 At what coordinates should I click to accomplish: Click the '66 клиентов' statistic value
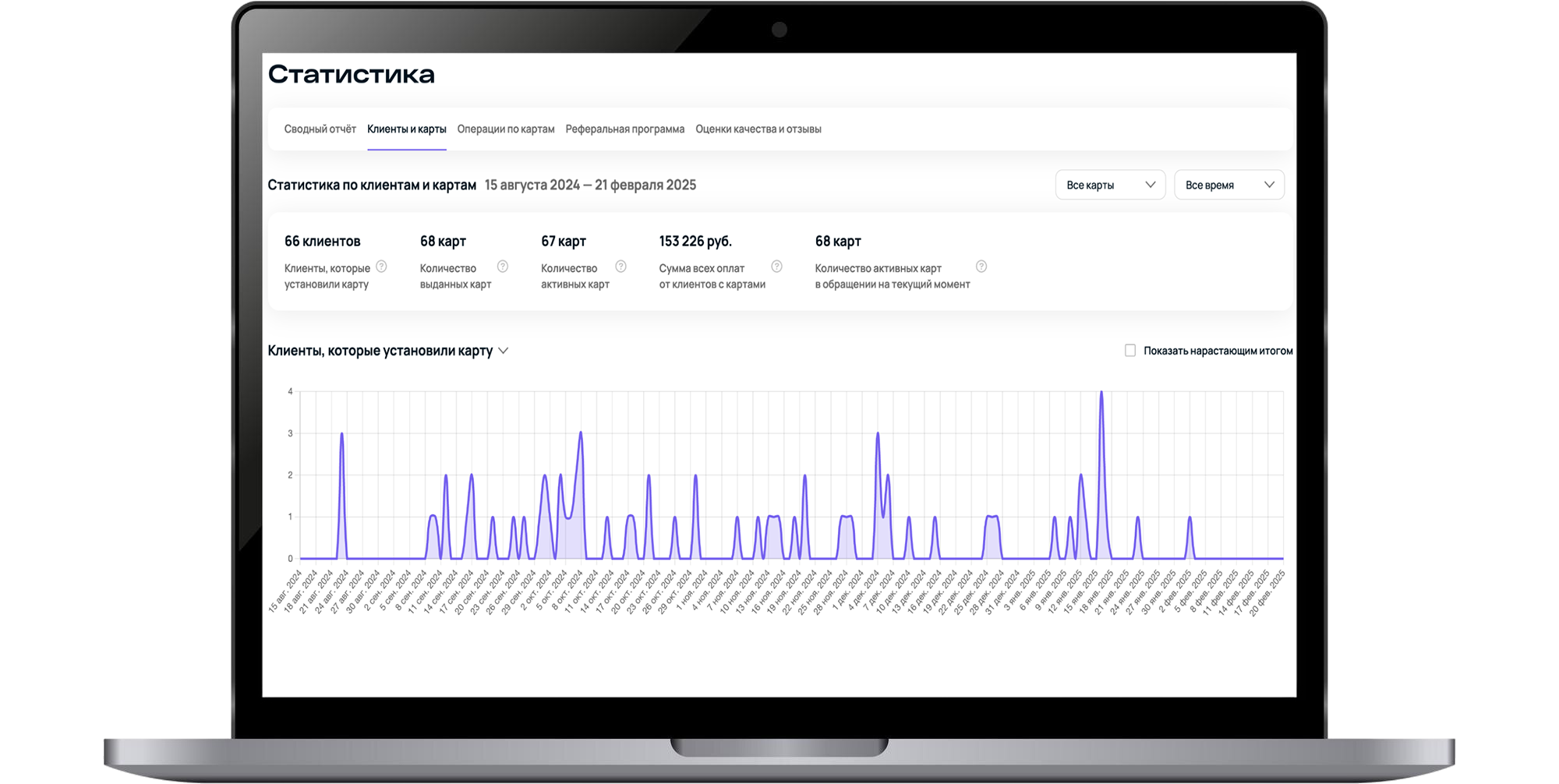click(x=322, y=242)
